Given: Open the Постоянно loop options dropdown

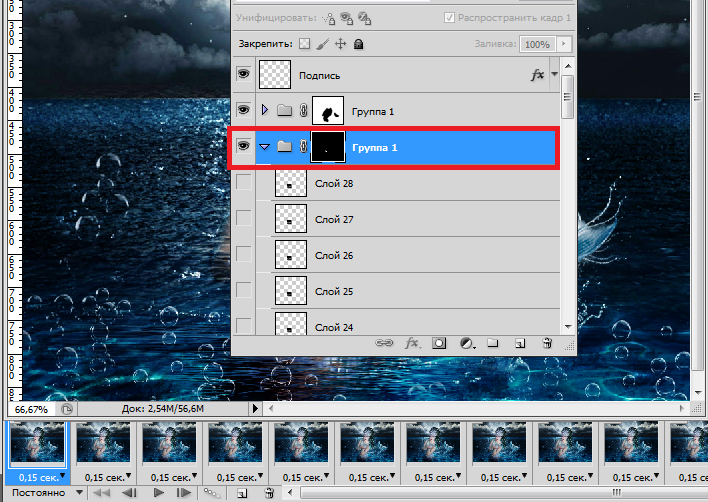Looking at the screenshot, I should click(x=79, y=493).
